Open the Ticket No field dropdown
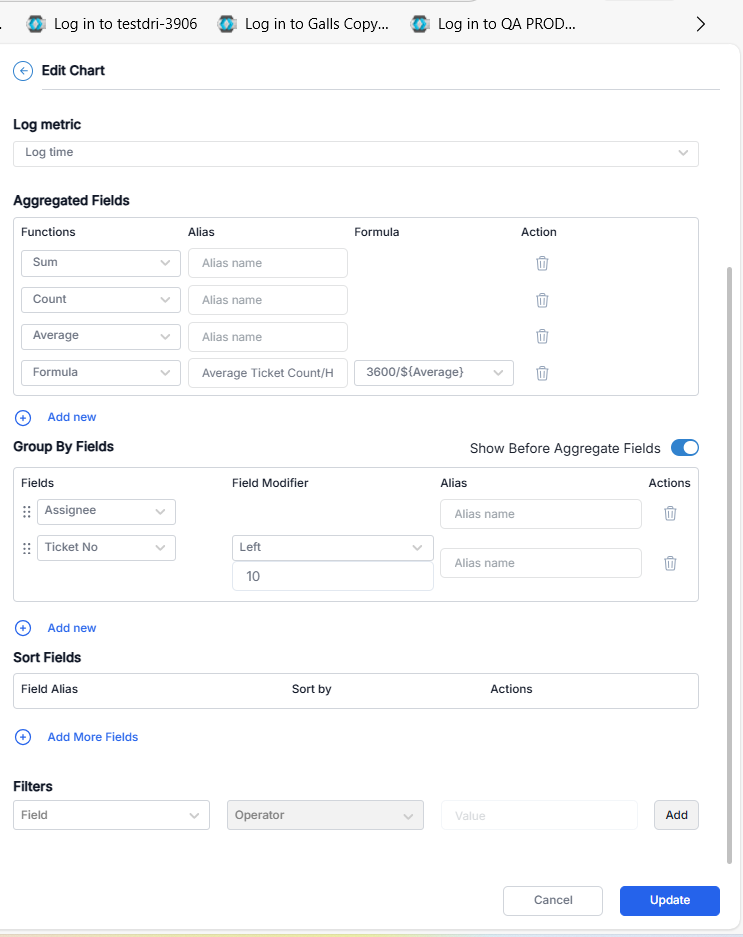The height and width of the screenshot is (937, 743). 106,548
